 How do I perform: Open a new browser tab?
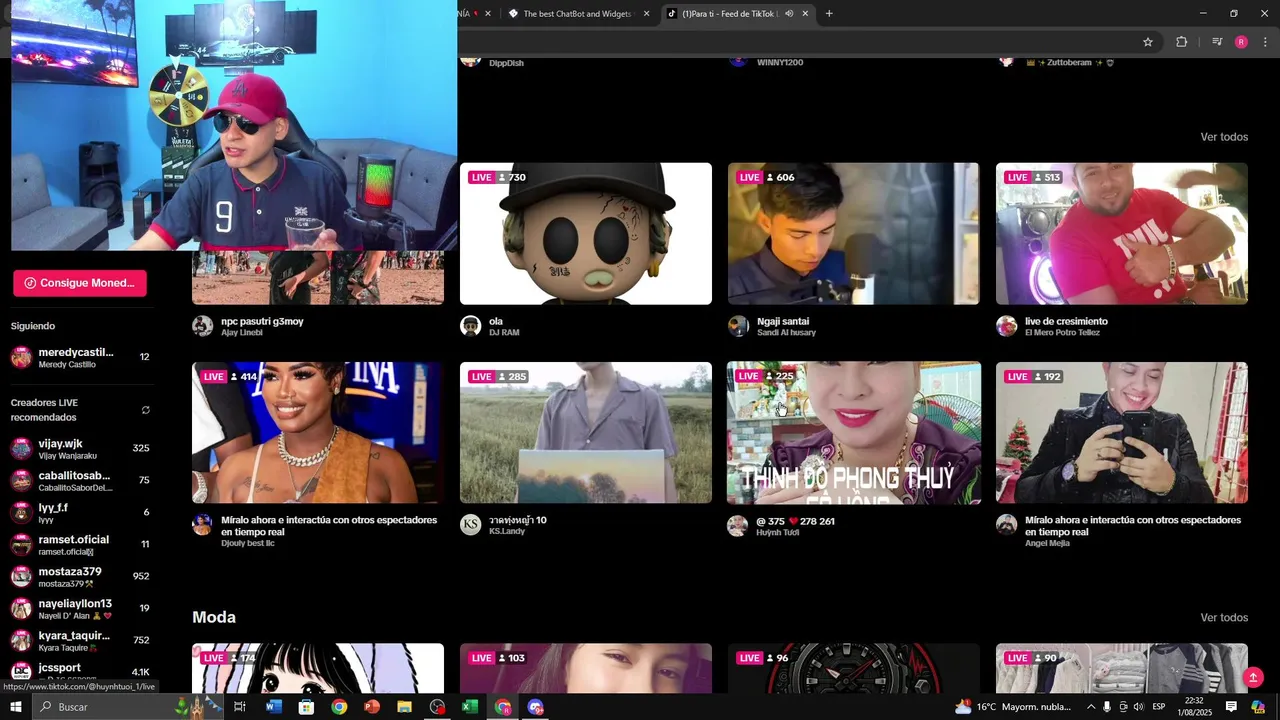pyautogui.click(x=829, y=14)
